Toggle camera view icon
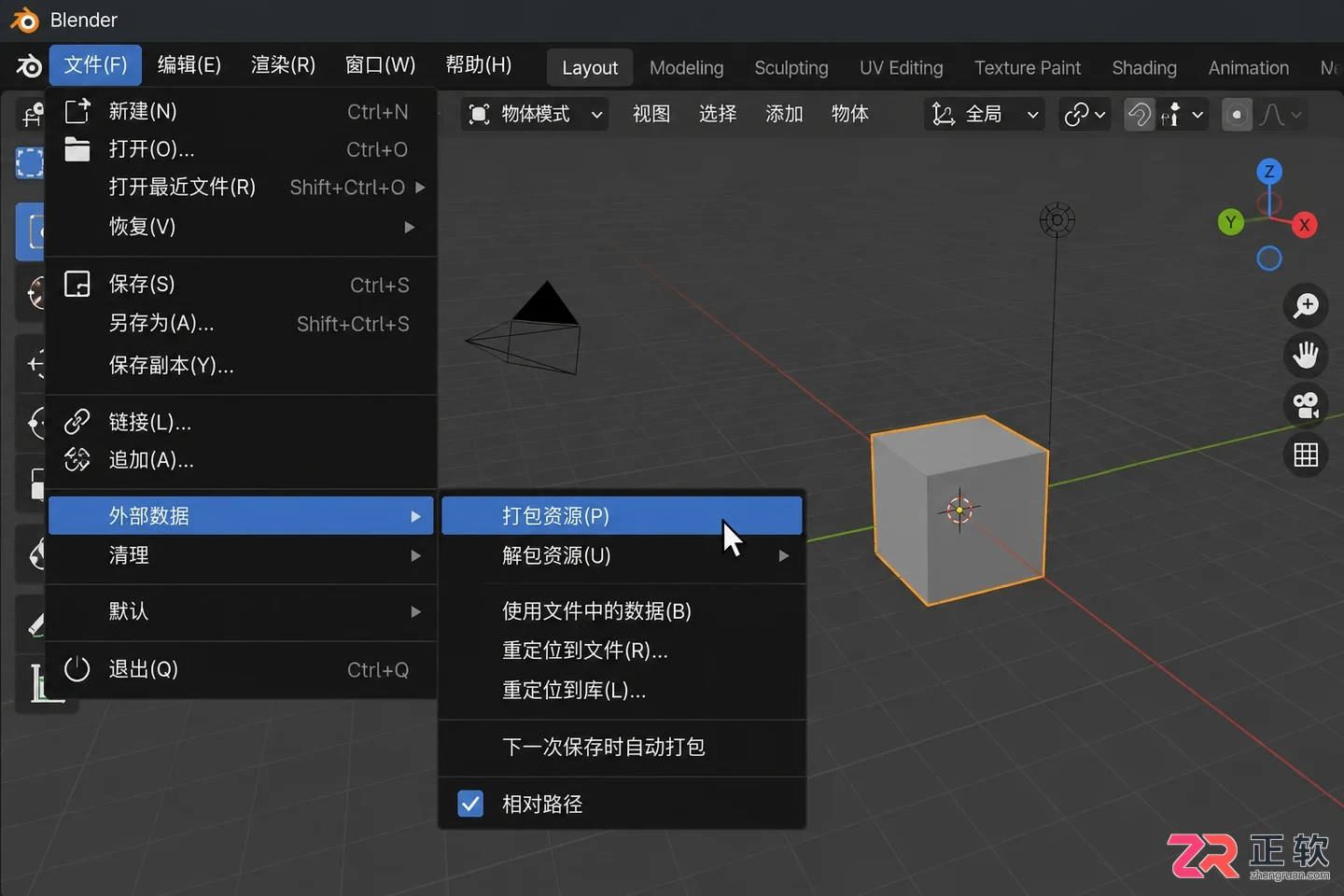1344x896 pixels. click(x=1305, y=405)
